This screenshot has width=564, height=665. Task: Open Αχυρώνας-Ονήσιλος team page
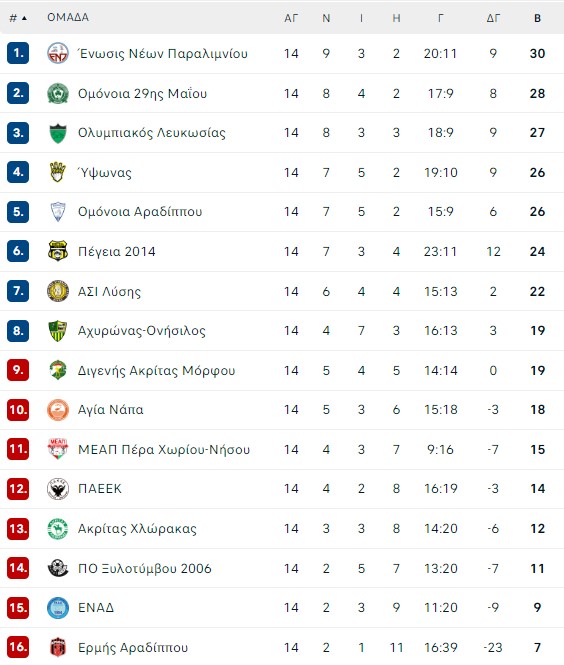click(x=142, y=331)
